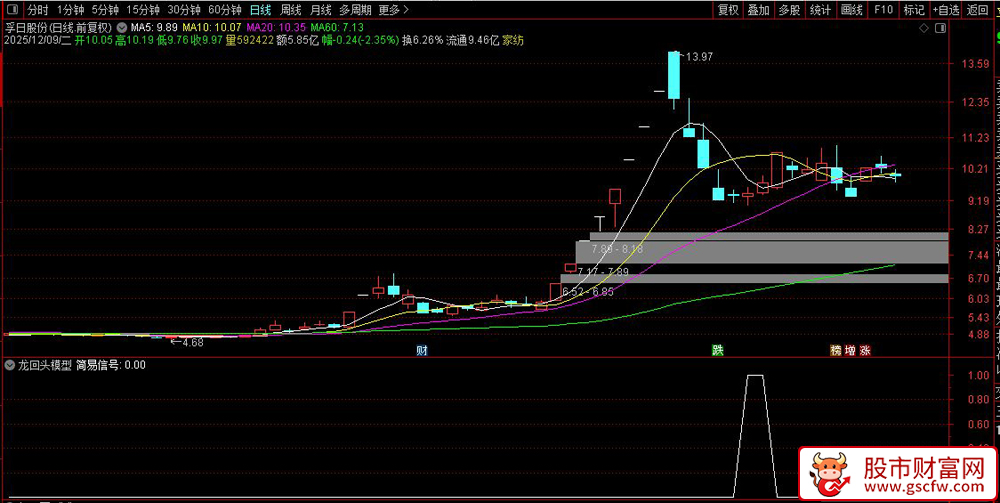The image size is (1000, 503).
Task: Click the 换6.26% turnover value
Action: 422,40
